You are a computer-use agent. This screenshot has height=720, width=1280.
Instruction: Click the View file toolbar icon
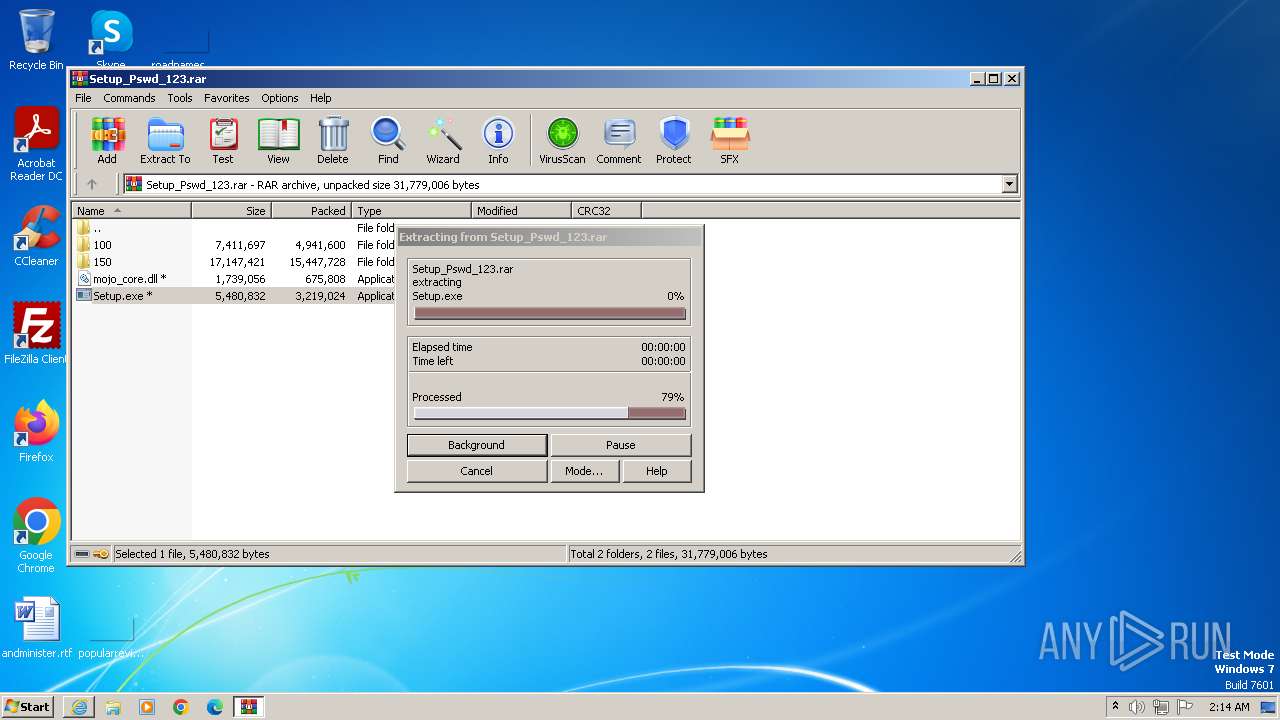coord(278,141)
